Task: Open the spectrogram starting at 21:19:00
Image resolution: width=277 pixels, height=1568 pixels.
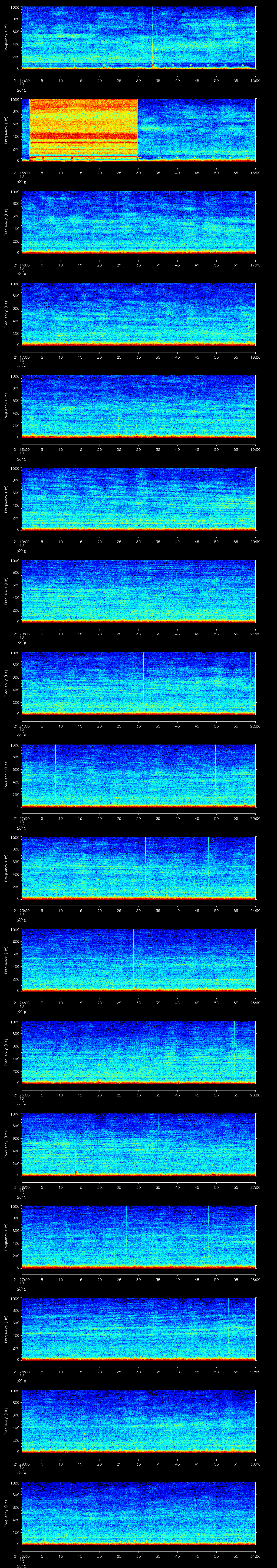Action: coord(138,500)
